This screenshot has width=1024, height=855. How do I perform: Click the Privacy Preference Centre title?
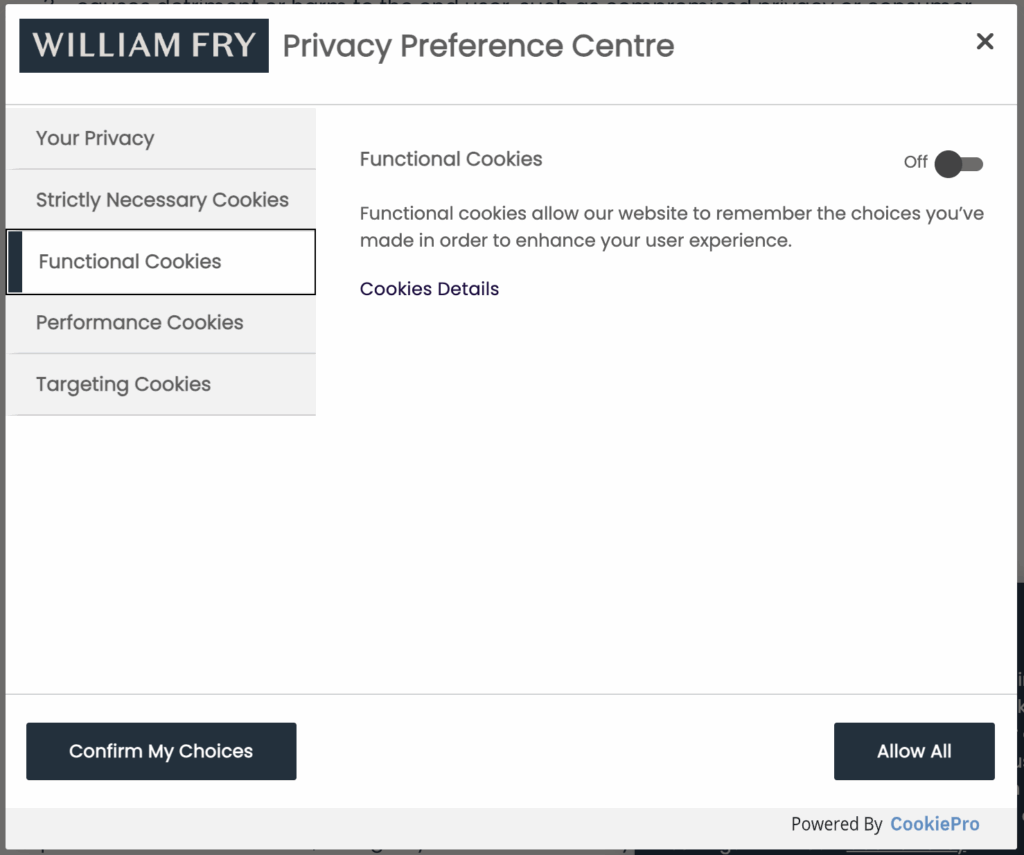pyautogui.click(x=478, y=45)
